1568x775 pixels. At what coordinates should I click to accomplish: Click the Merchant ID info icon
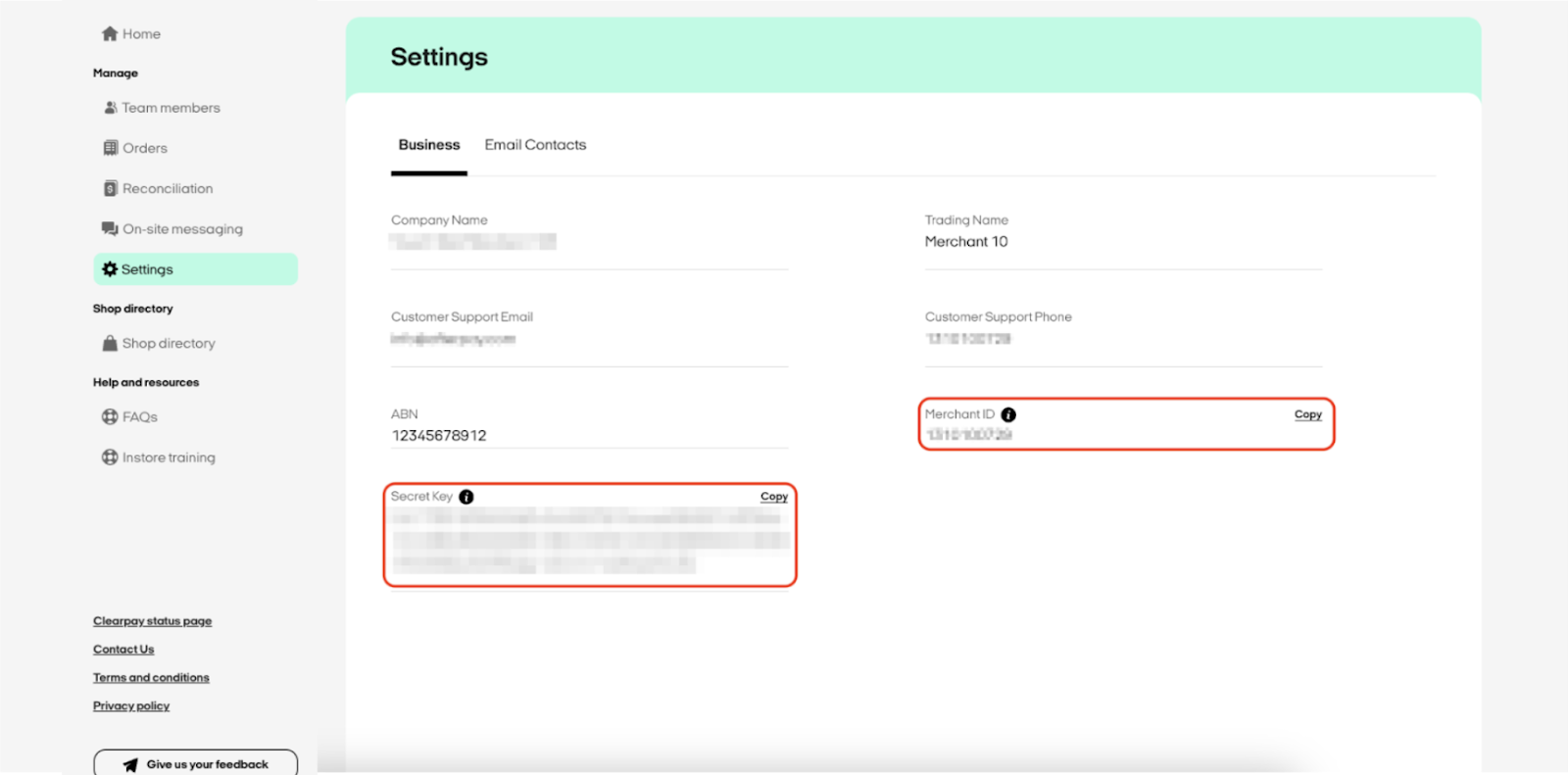[1008, 414]
